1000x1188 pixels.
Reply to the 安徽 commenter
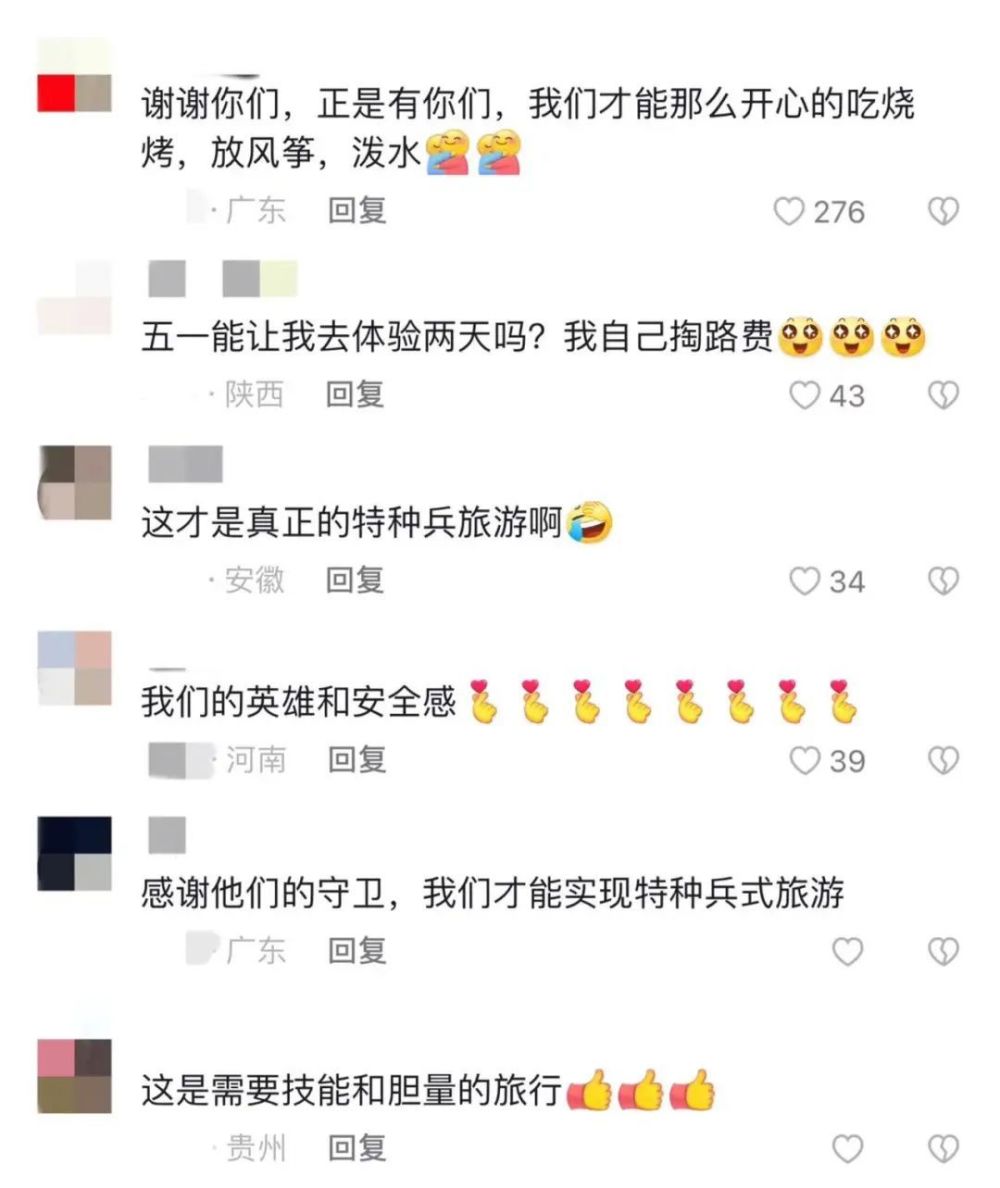click(355, 580)
